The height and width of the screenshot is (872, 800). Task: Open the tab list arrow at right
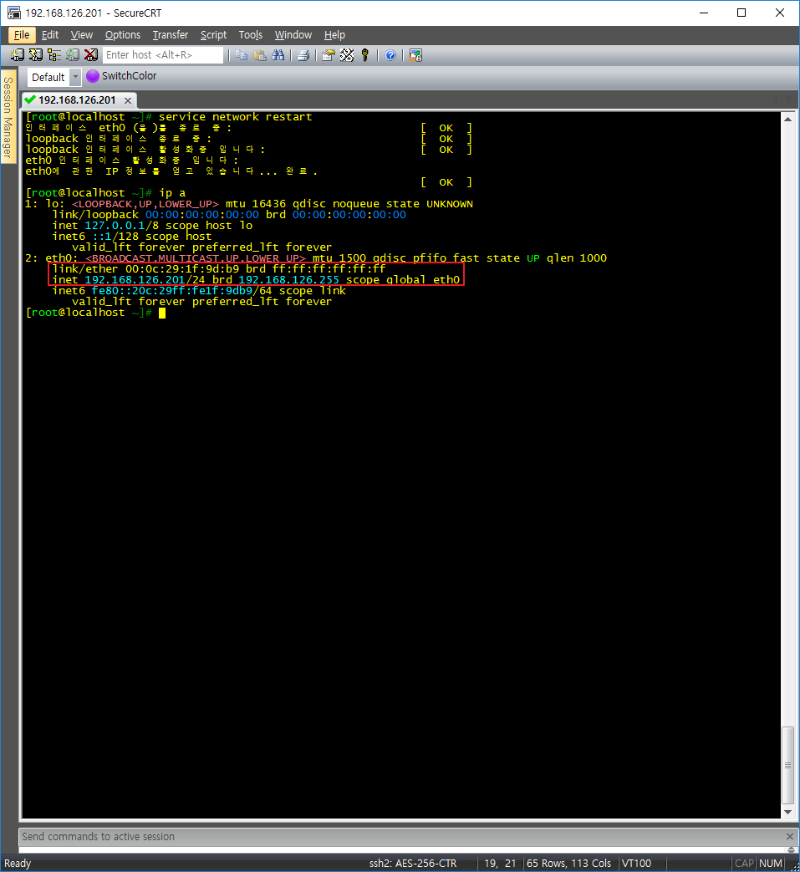tap(788, 100)
